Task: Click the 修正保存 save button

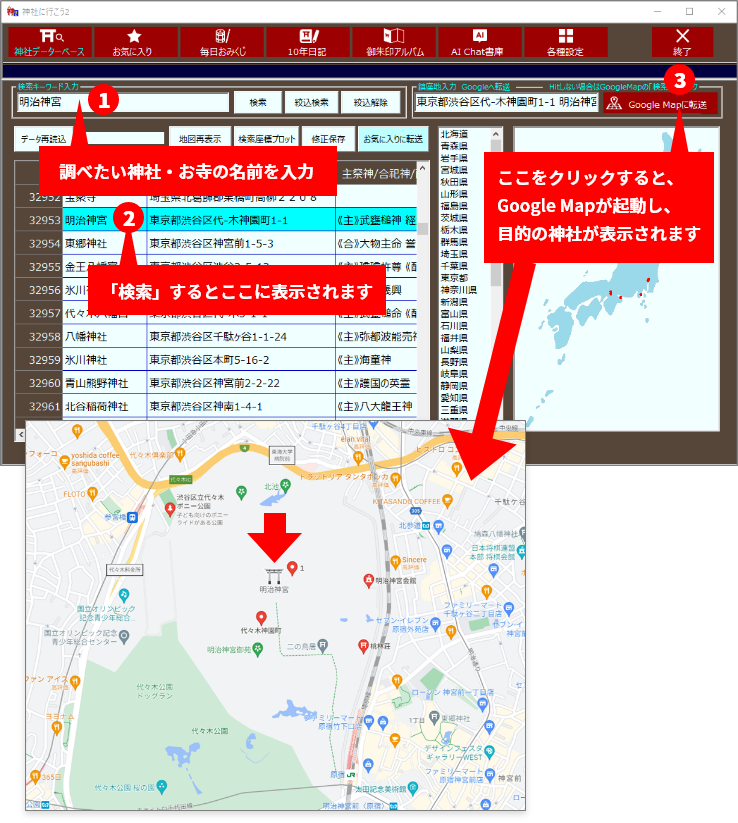Action: (328, 139)
